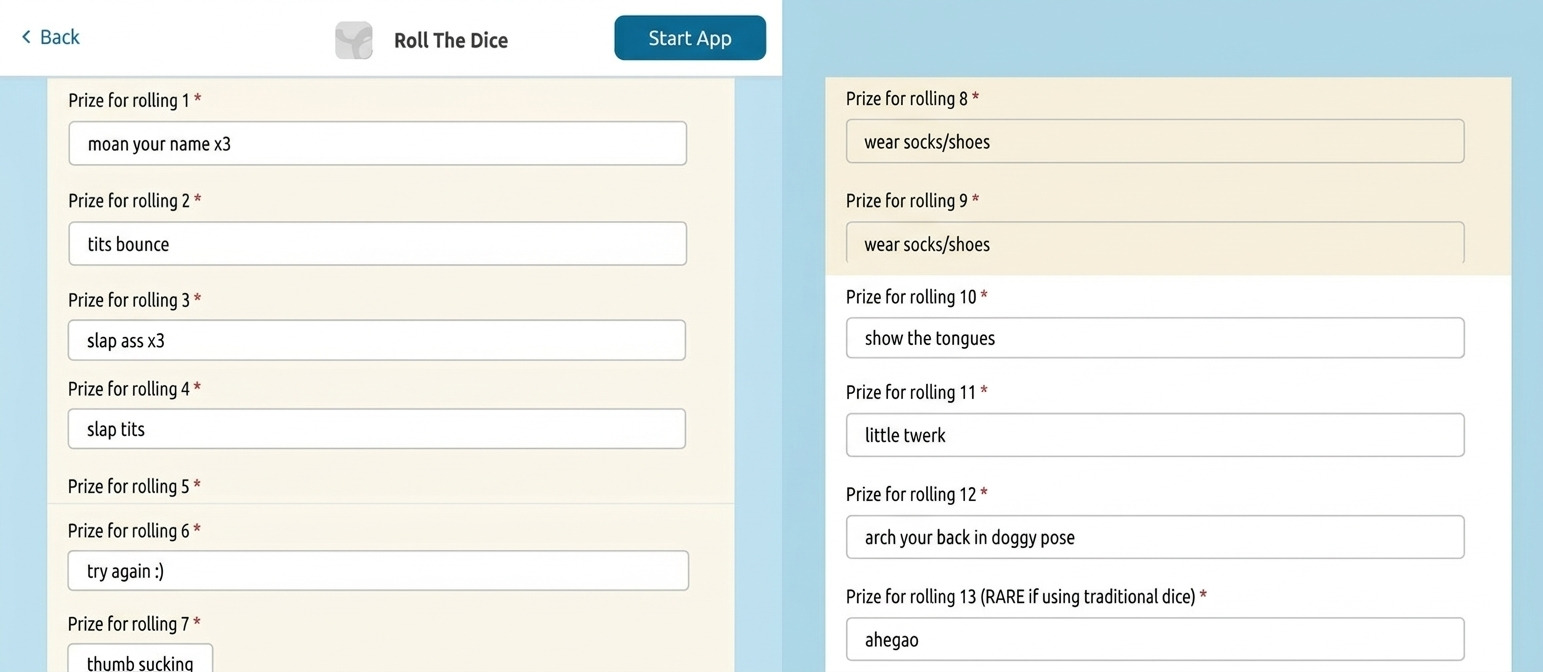Click the 'little twerk' input for rolling 11
The height and width of the screenshot is (672, 1543).
[1155, 435]
